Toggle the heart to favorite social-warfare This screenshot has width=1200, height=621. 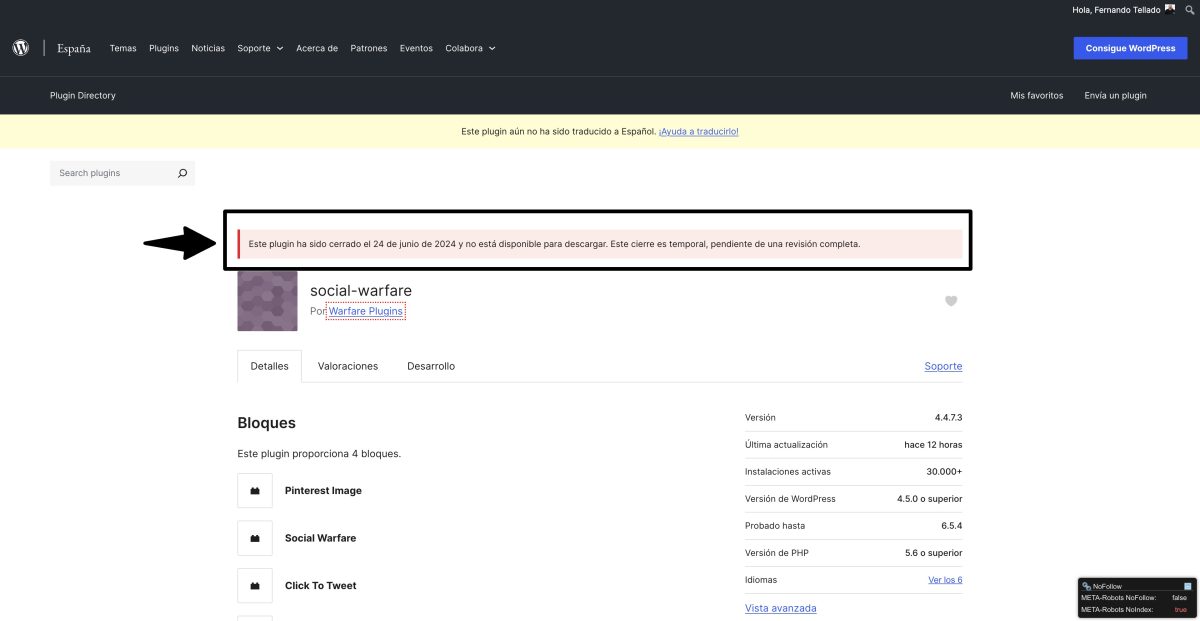(950, 300)
